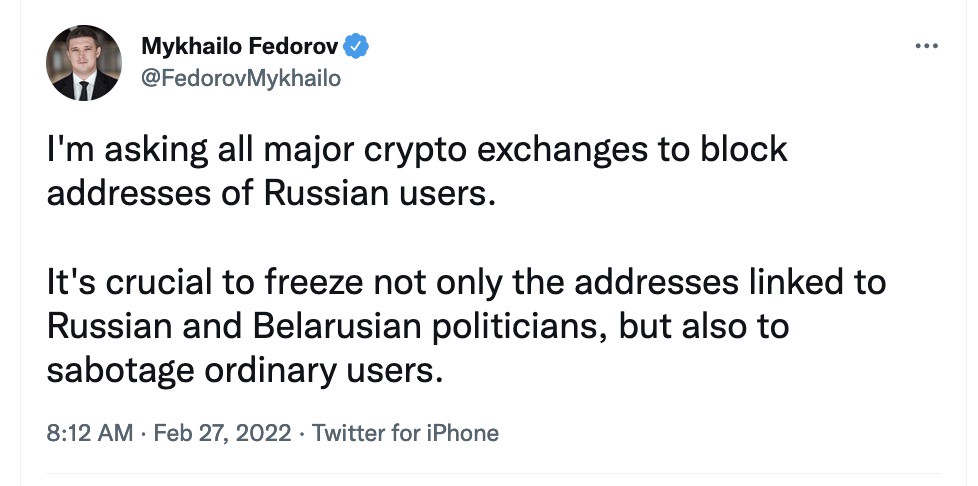Click the paragraph beginning "It's crucial to freeze"
Image resolution: width=978 pixels, height=486 pixels.
[x=466, y=326]
